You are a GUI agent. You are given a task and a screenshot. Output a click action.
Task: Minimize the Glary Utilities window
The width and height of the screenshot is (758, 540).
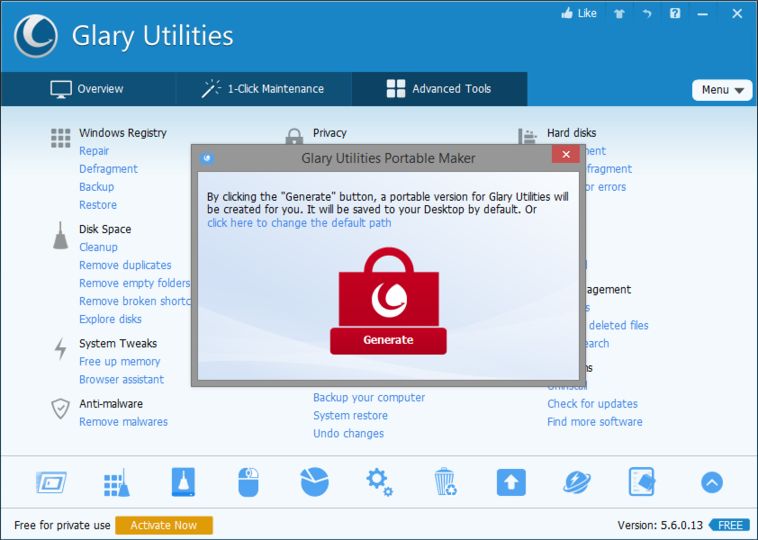pyautogui.click(x=703, y=14)
